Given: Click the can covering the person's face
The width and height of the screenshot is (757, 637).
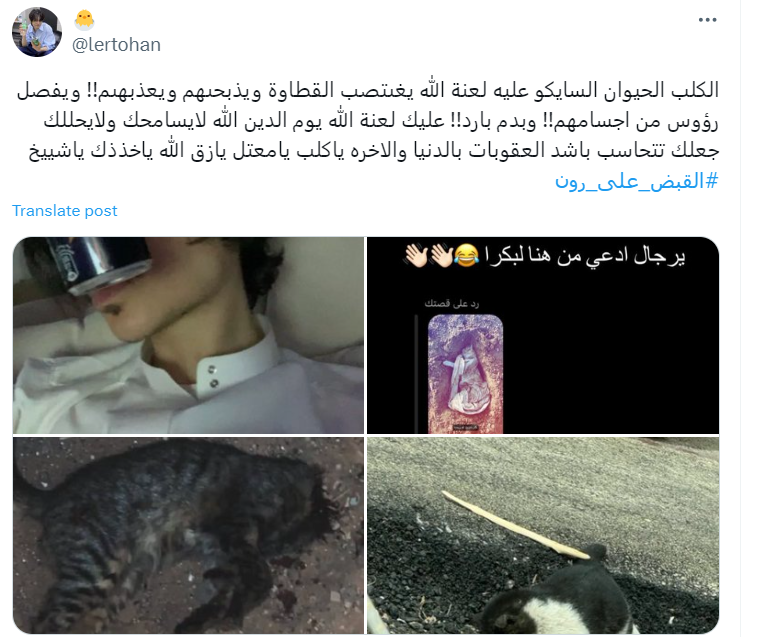Looking at the screenshot, I should click(x=103, y=264).
